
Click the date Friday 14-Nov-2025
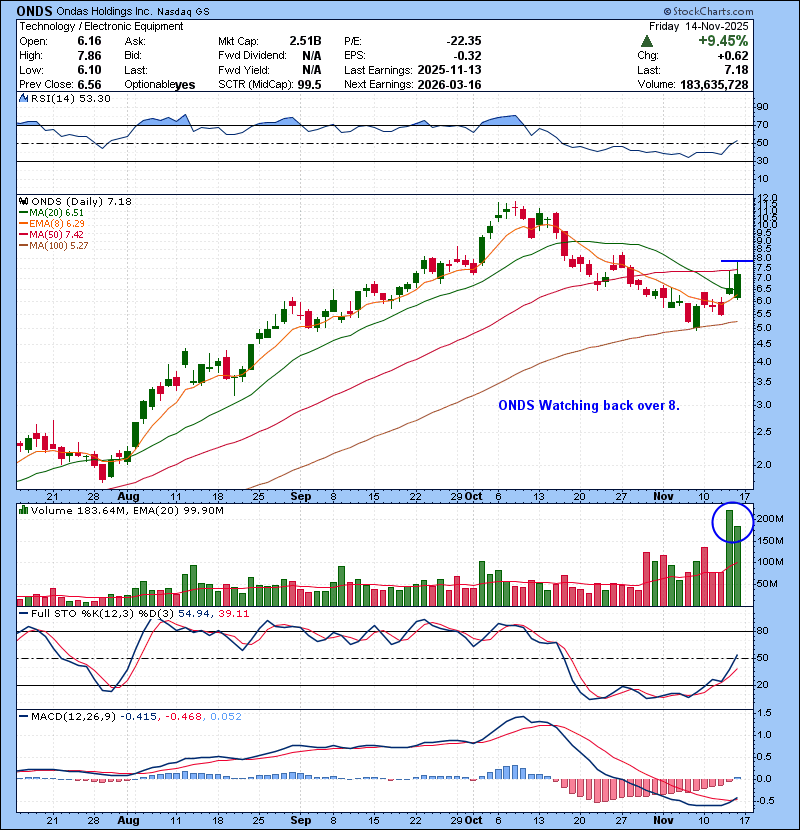tap(698, 26)
